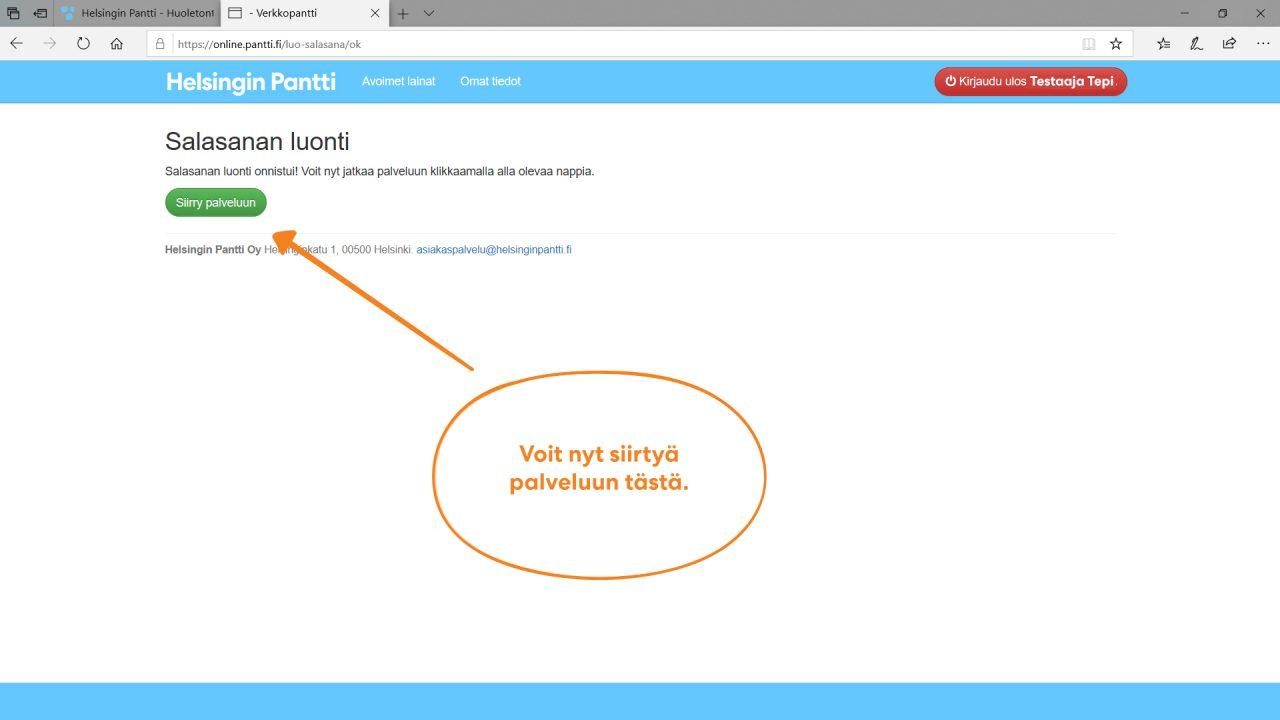Share this page icon
This screenshot has height=720, width=1280.
[x=1229, y=44]
